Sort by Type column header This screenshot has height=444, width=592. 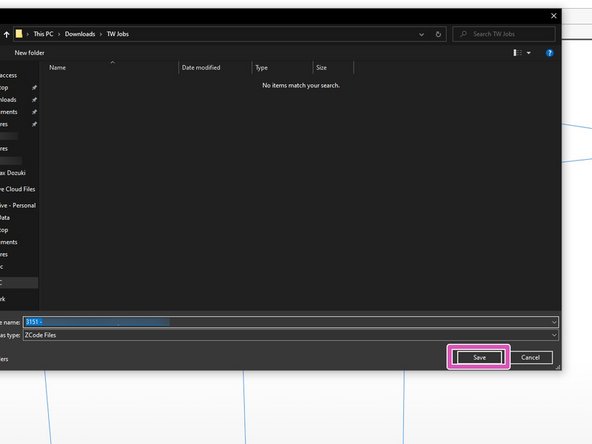pyautogui.click(x=261, y=68)
